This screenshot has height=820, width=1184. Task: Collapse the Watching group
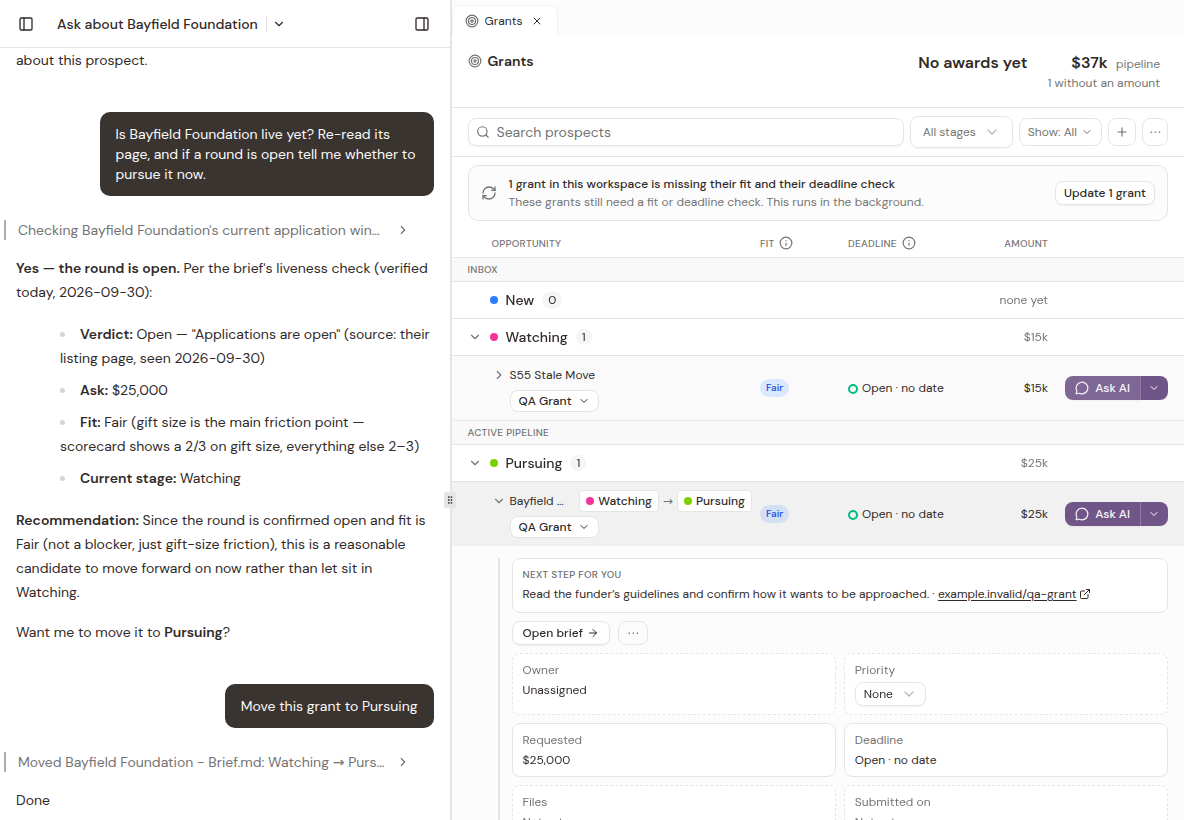pyautogui.click(x=475, y=337)
